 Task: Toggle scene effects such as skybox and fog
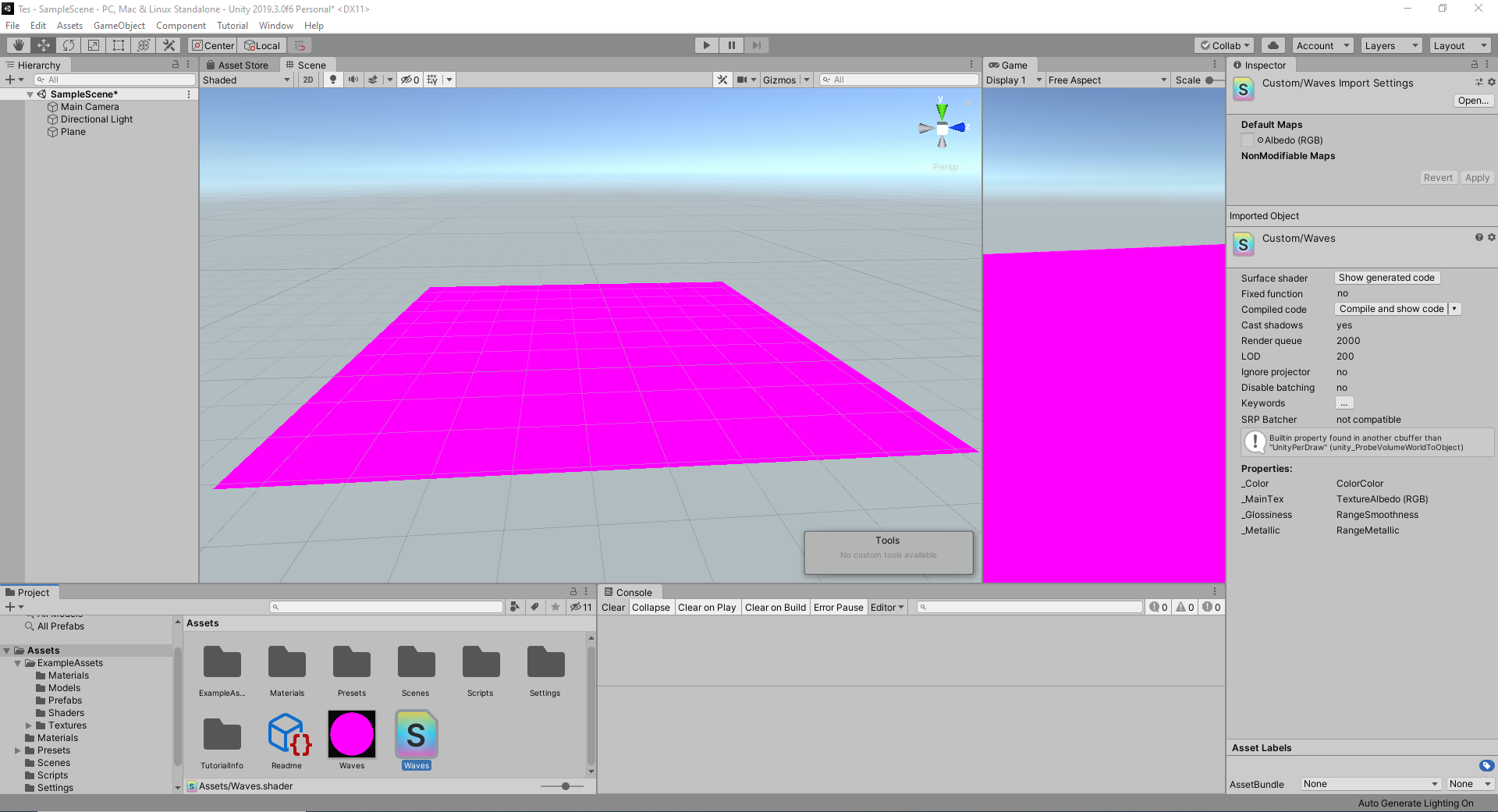pyautogui.click(x=374, y=80)
